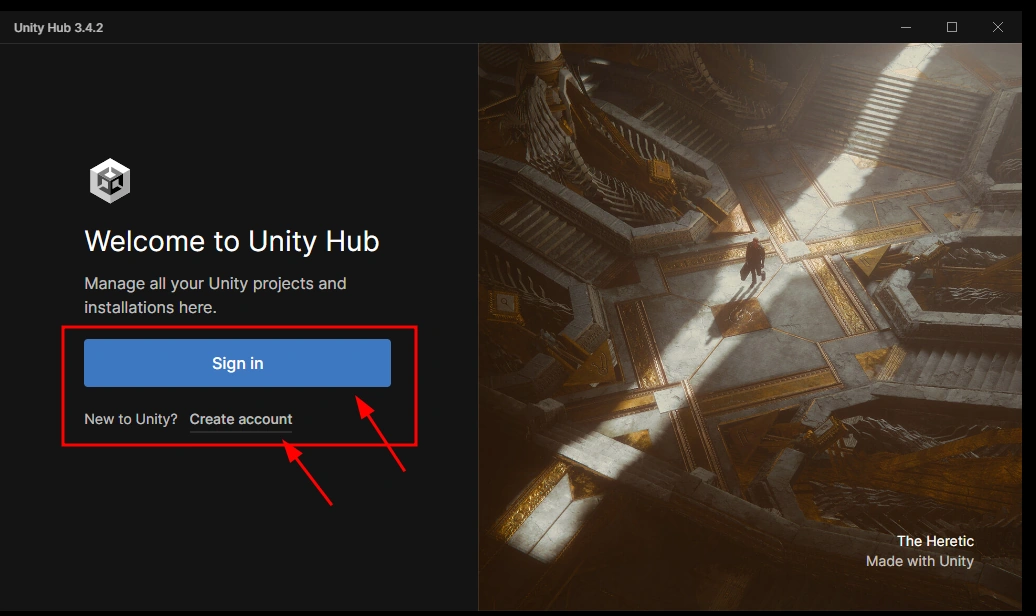Image resolution: width=1036 pixels, height=616 pixels.
Task: Click the Unity Hub 3.4.2 title text
Action: pyautogui.click(x=58, y=28)
